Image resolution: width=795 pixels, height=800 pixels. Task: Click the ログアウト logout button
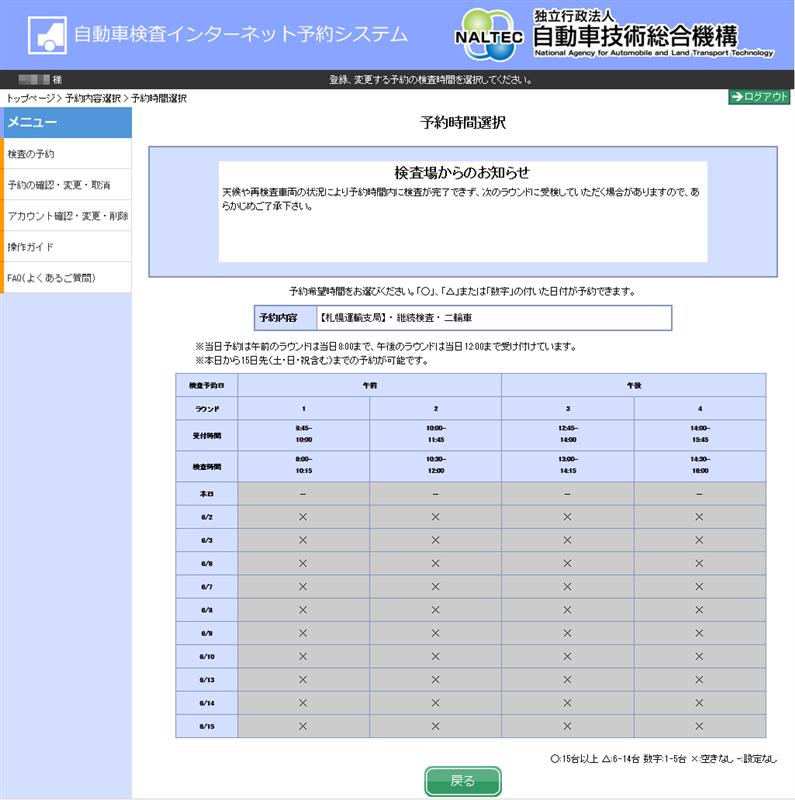(x=759, y=97)
